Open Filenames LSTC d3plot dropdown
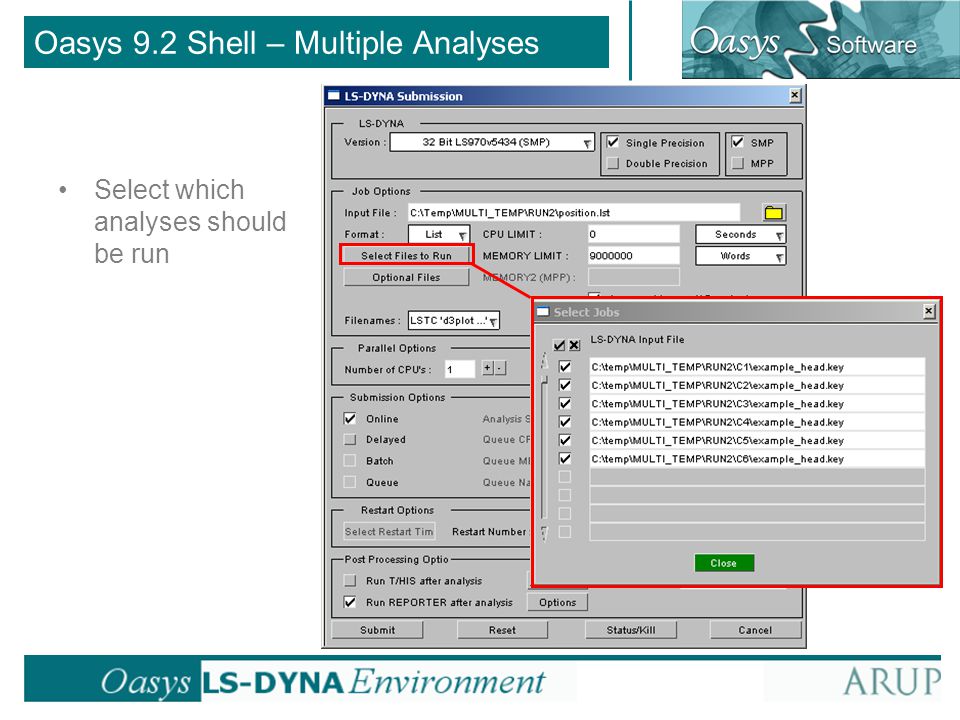This screenshot has height=720, width=960. pos(454,320)
